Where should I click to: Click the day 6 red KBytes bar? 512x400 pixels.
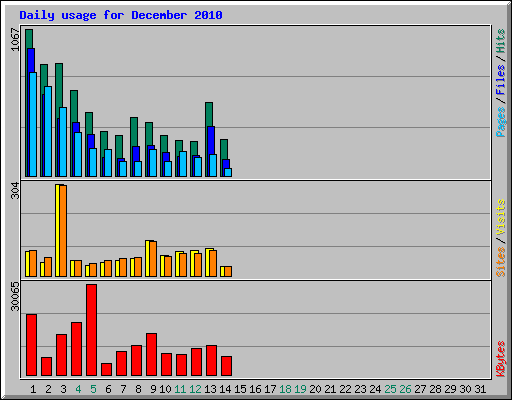coord(107,369)
